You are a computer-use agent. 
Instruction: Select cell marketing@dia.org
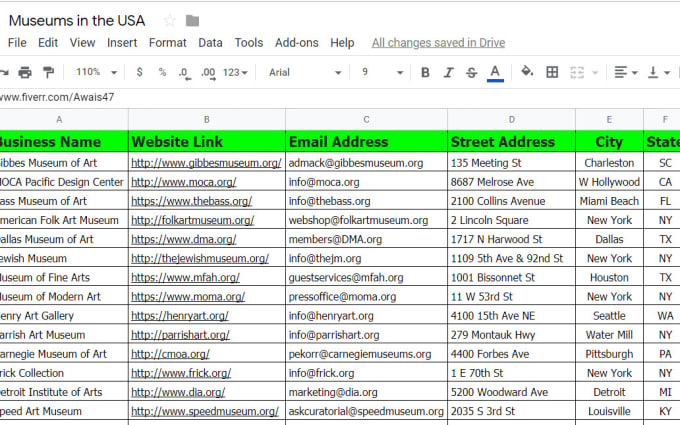366,392
